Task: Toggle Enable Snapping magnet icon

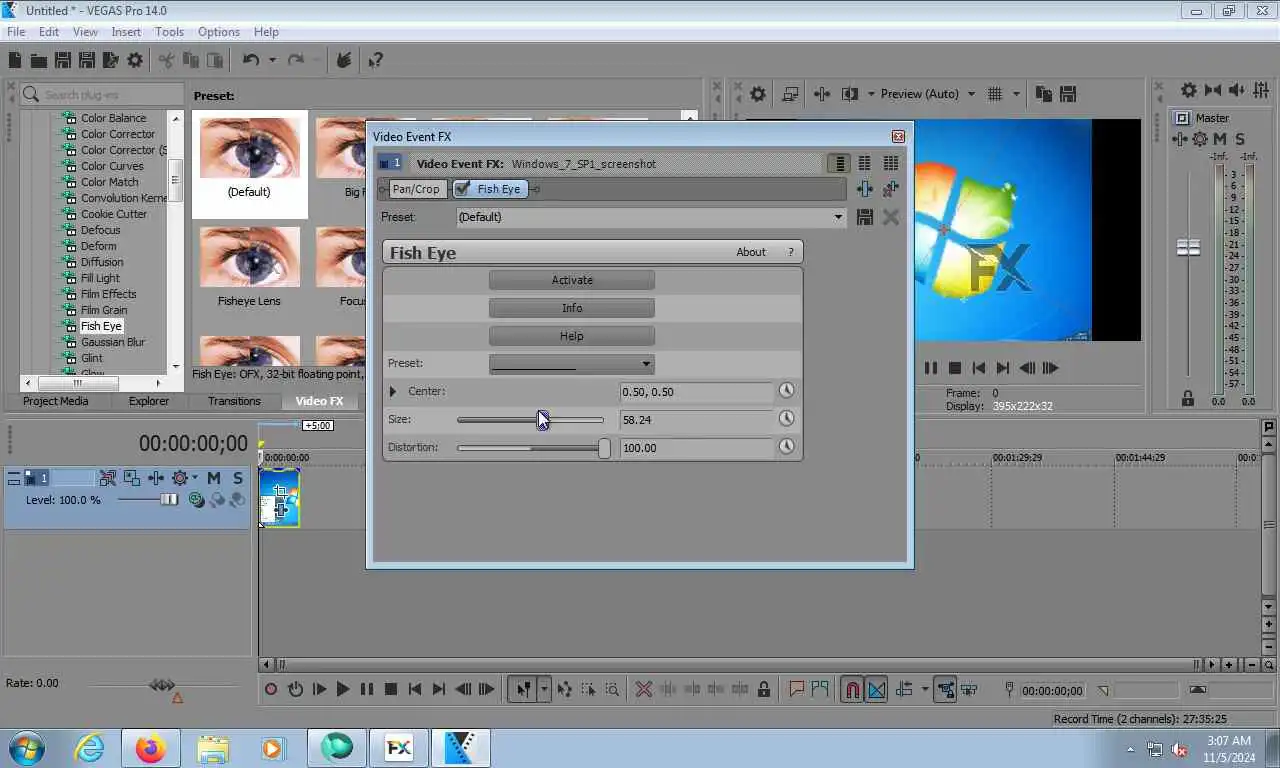Action: point(852,689)
